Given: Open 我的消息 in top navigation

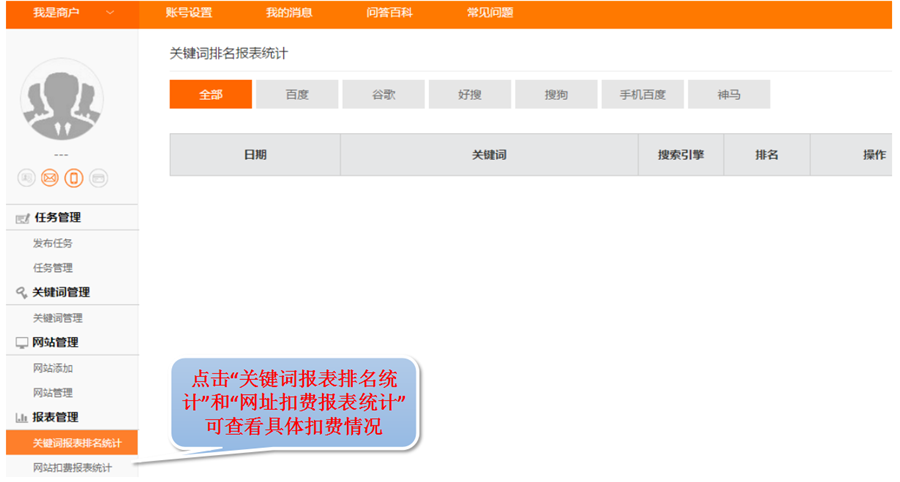Looking at the screenshot, I should 289,13.
